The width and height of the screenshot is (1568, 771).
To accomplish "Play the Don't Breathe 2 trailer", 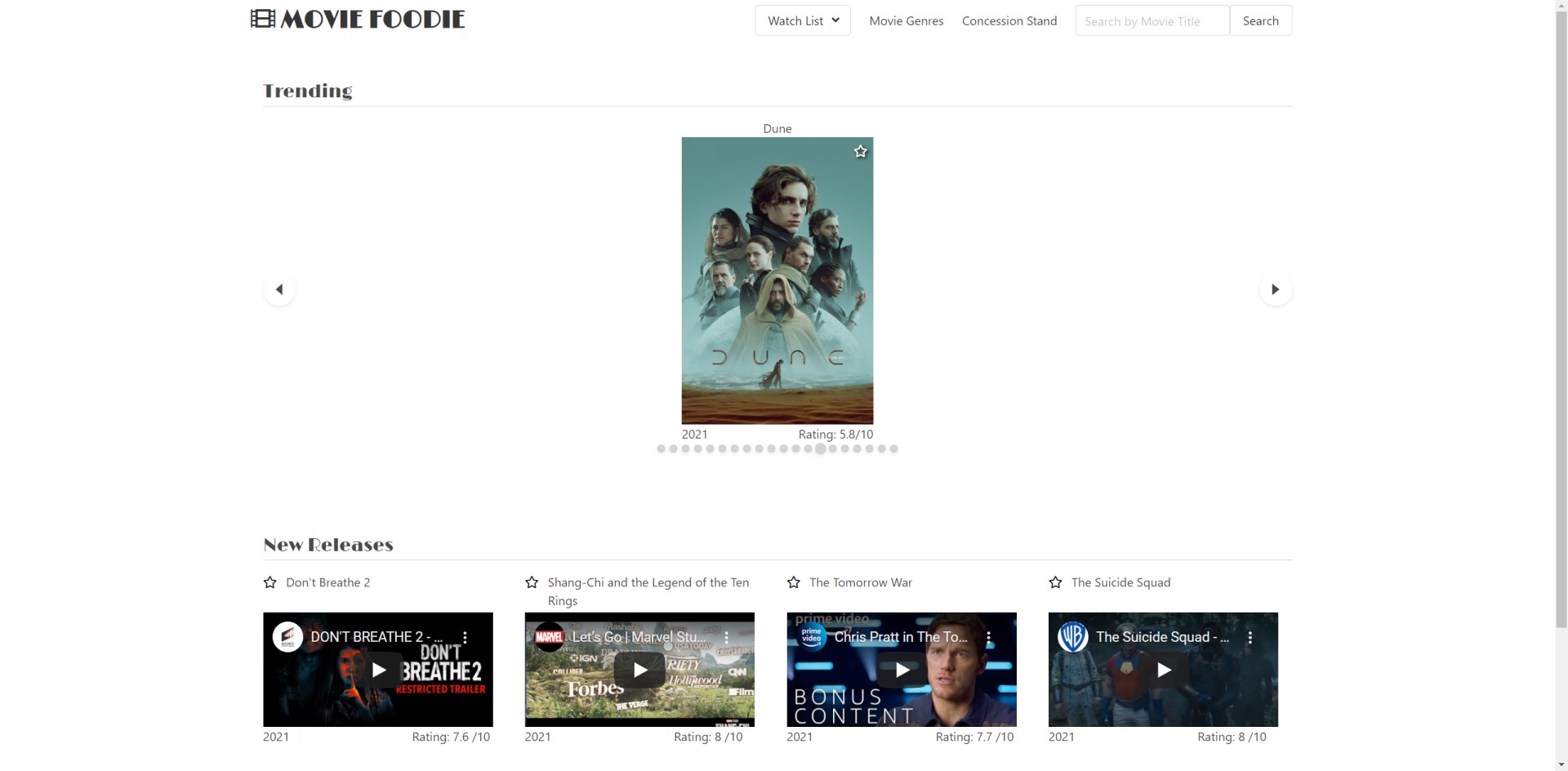I will tap(378, 670).
